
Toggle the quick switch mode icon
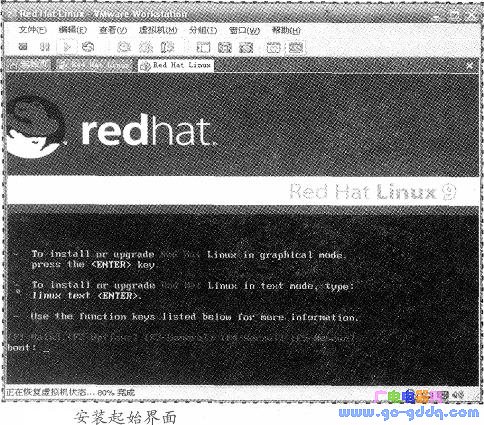point(246,47)
